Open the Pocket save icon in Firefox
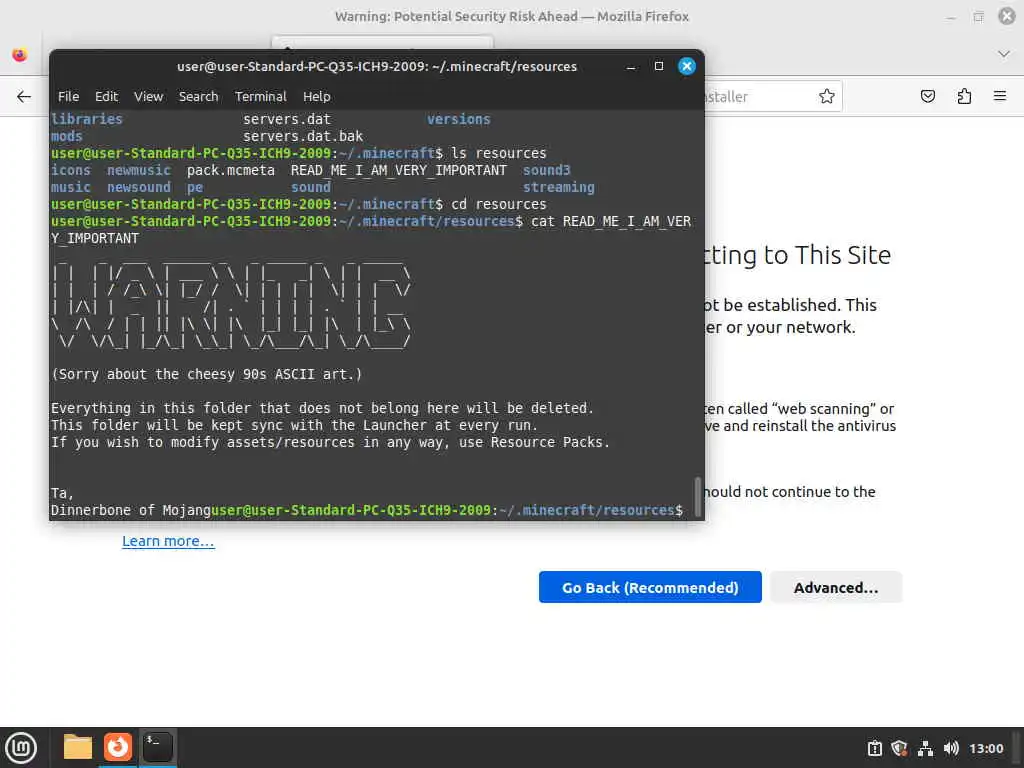The height and width of the screenshot is (768, 1024). click(x=927, y=97)
